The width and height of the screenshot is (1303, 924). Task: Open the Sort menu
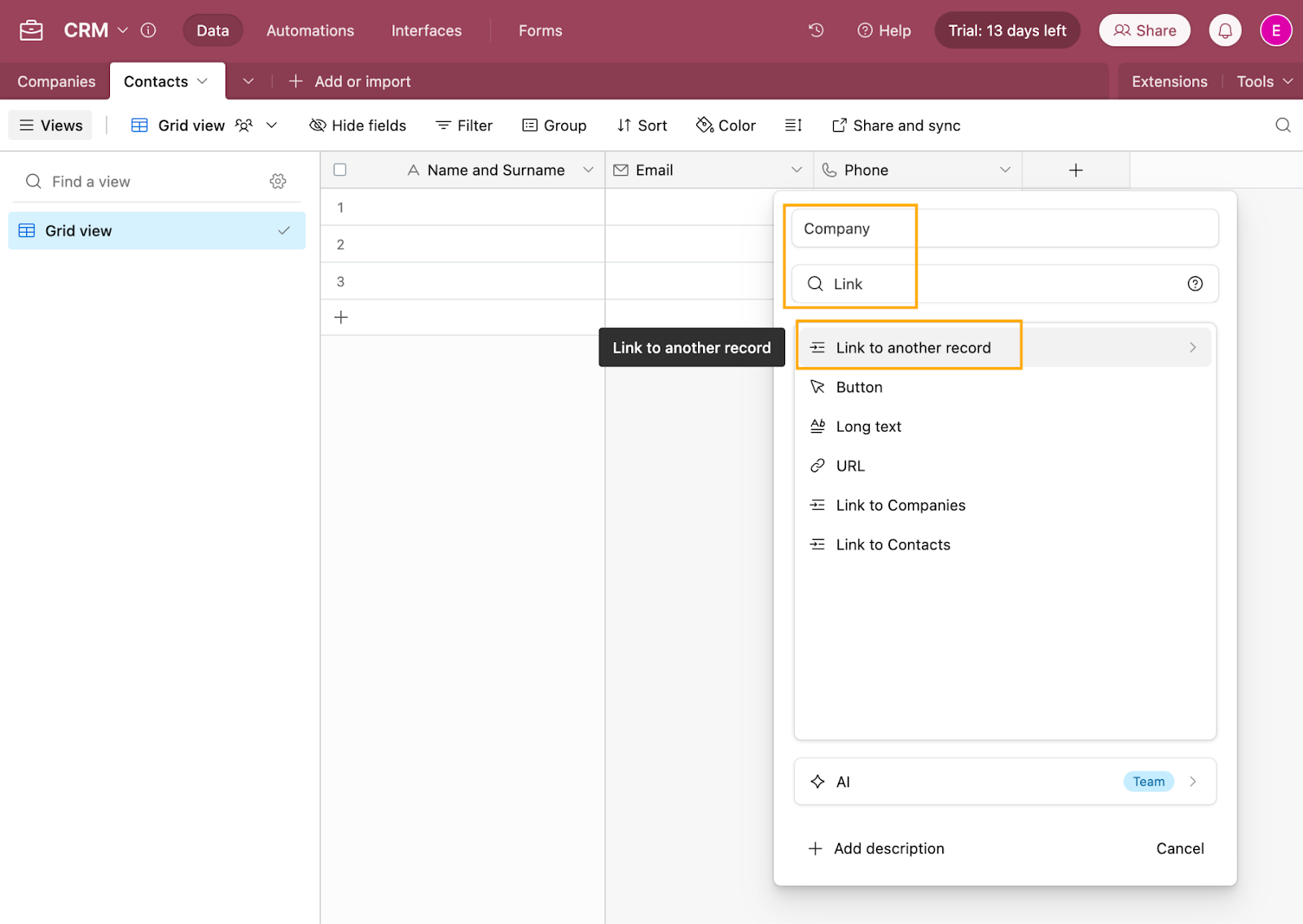coord(643,125)
